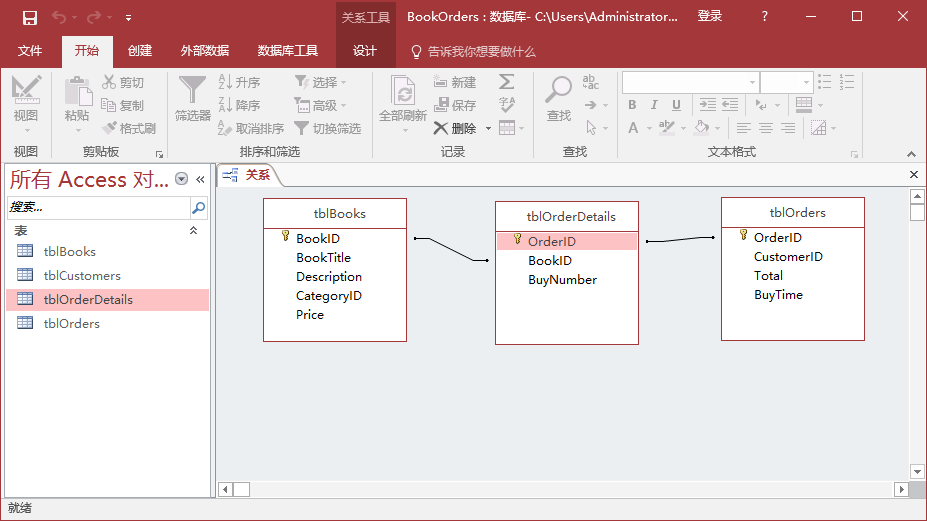Viewport: 927px width, 521px height.
Task: Click the search magnifier in navigation pane
Action: [x=198, y=208]
